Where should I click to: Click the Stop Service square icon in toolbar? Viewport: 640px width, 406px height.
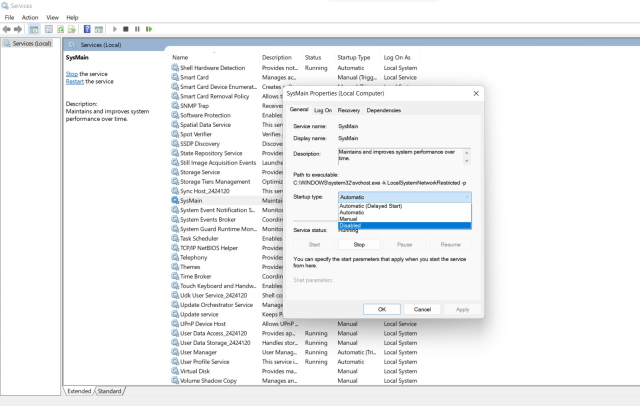126,29
